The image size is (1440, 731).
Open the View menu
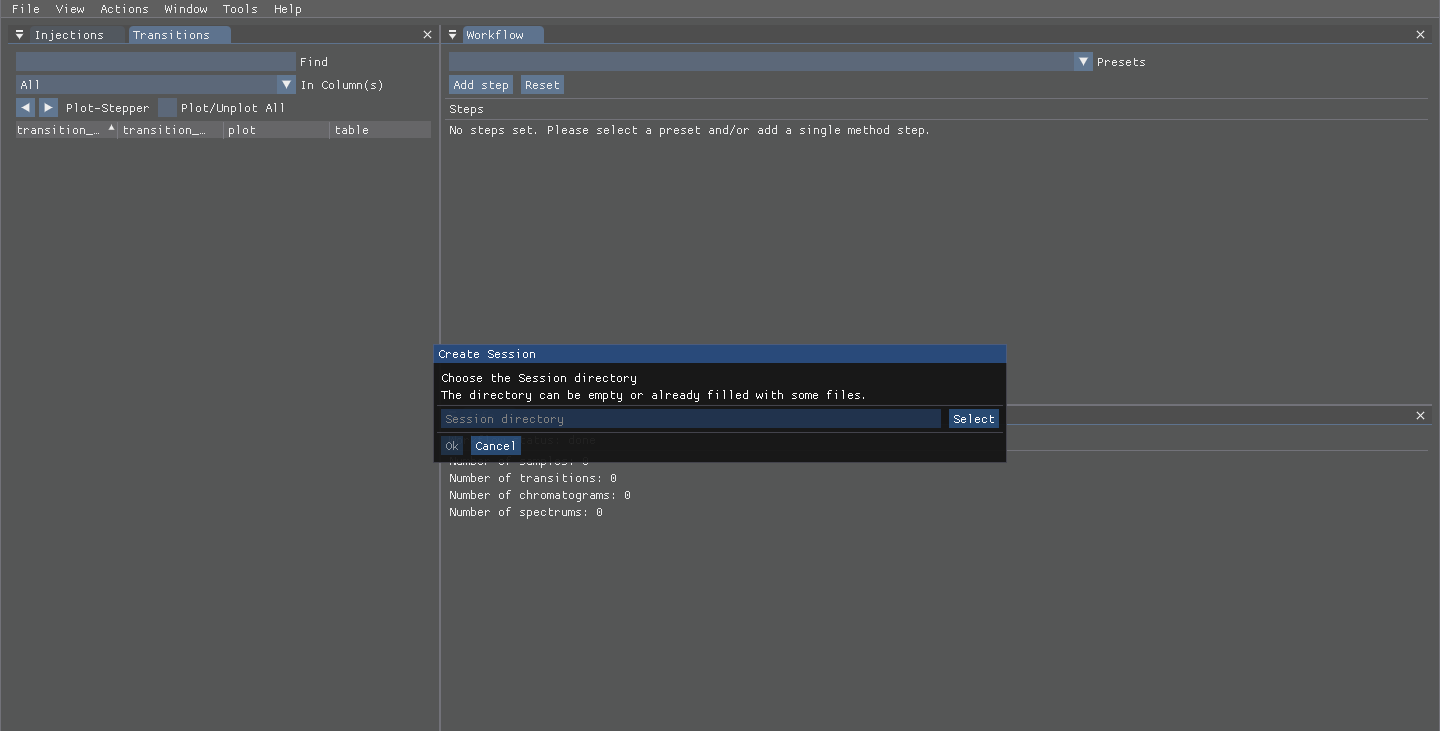tap(70, 9)
